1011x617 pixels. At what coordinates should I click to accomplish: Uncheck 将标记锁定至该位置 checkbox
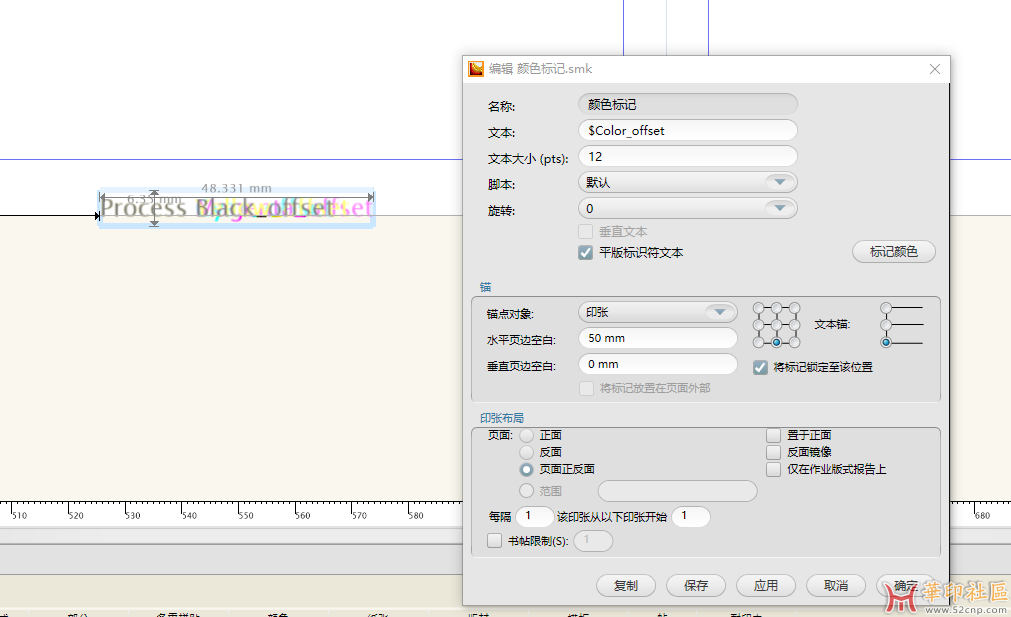pos(760,367)
